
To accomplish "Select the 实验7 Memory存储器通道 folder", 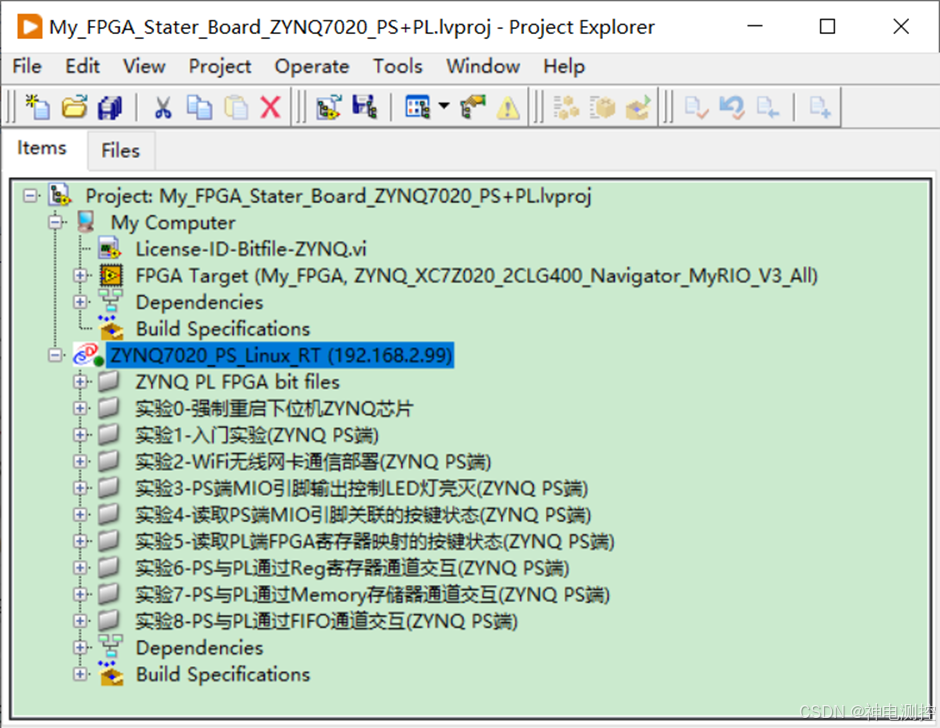I will [372, 594].
